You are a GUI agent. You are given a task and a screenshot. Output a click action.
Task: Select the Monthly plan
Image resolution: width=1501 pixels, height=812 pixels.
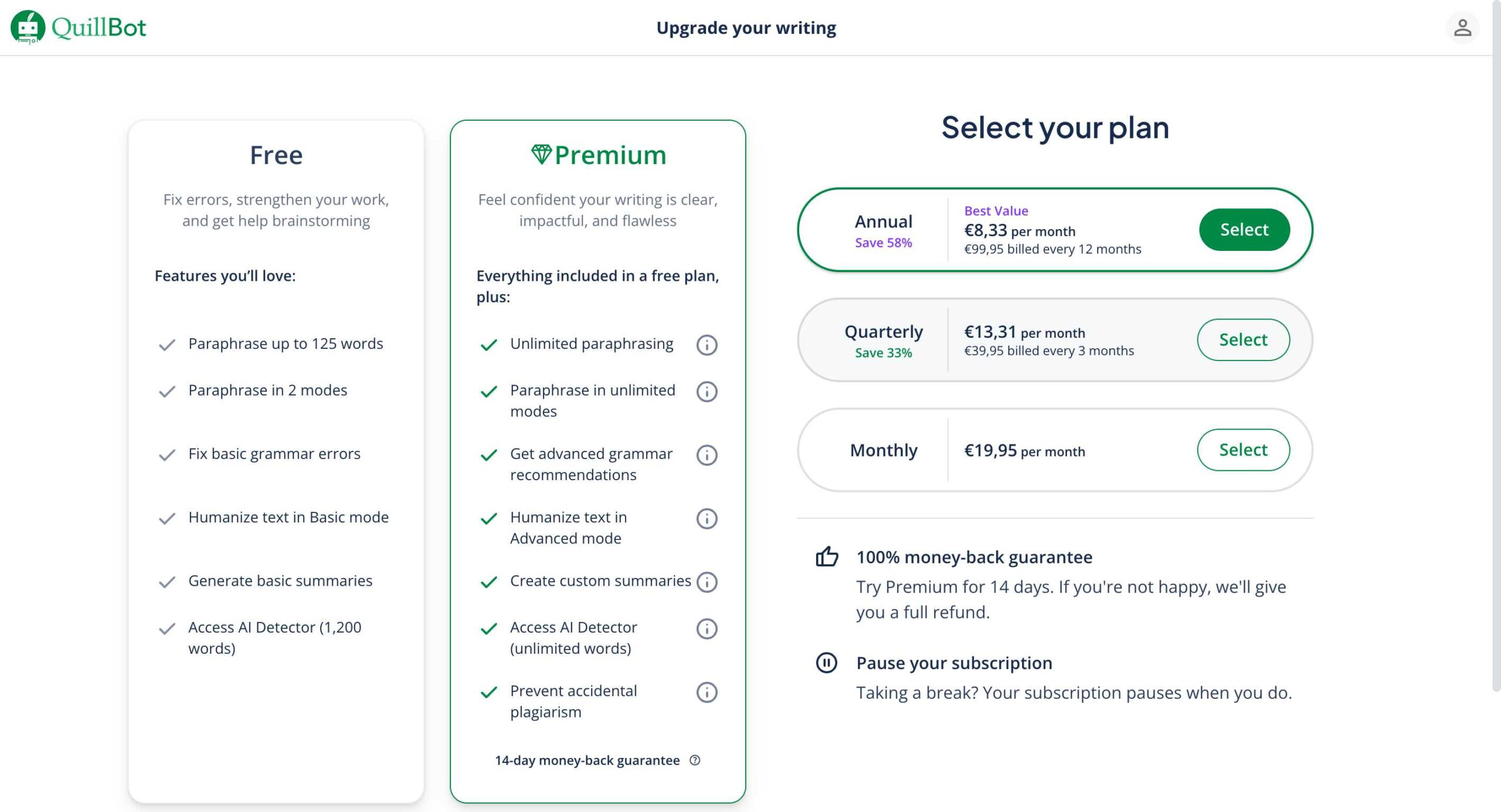pos(1242,450)
